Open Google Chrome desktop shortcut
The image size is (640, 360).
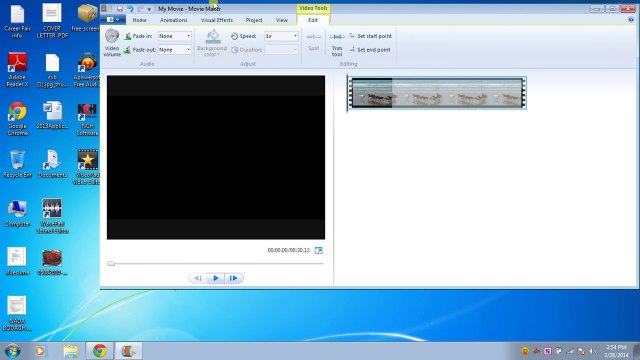click(x=17, y=119)
